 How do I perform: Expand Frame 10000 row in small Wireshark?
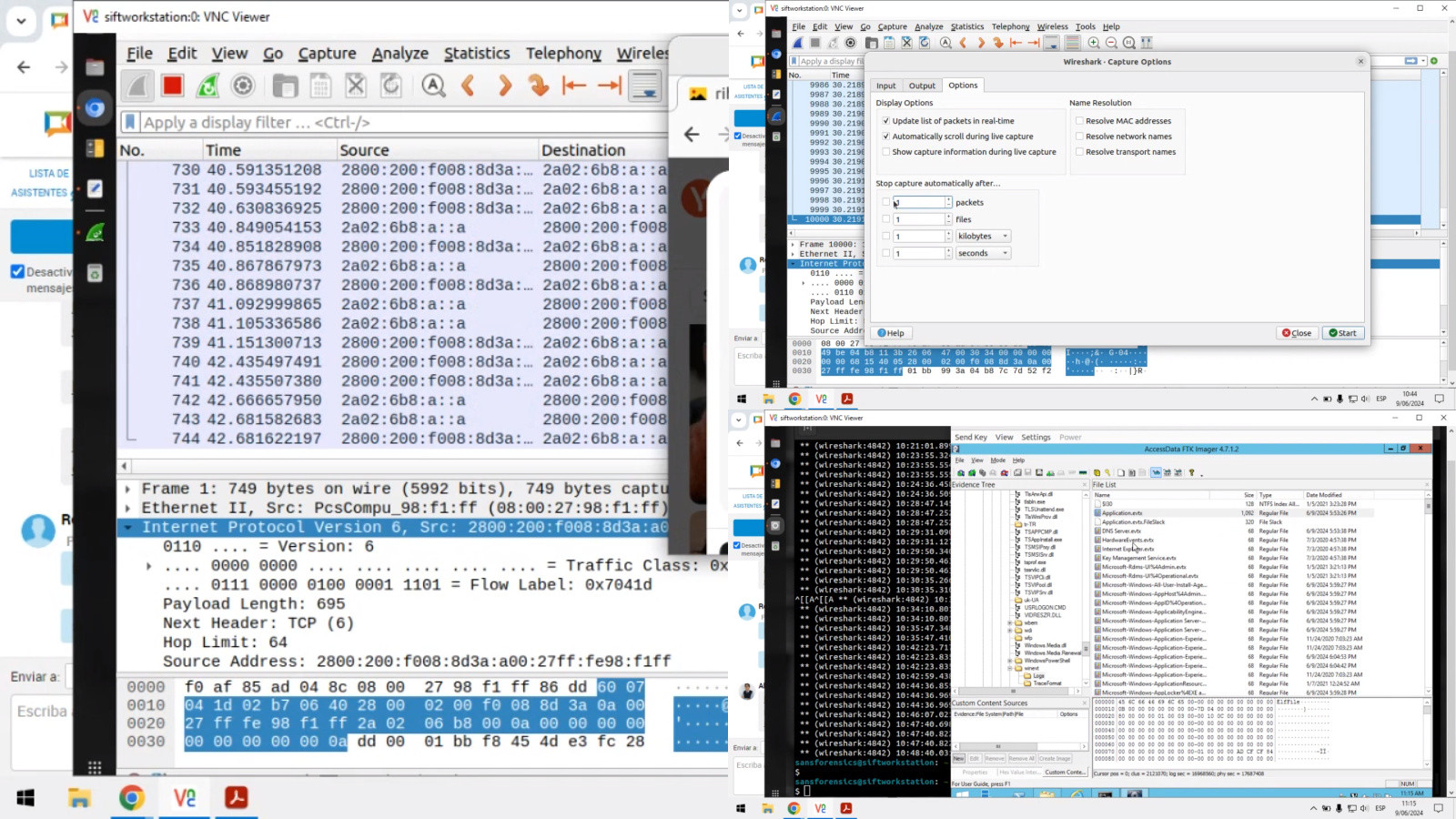(x=794, y=244)
